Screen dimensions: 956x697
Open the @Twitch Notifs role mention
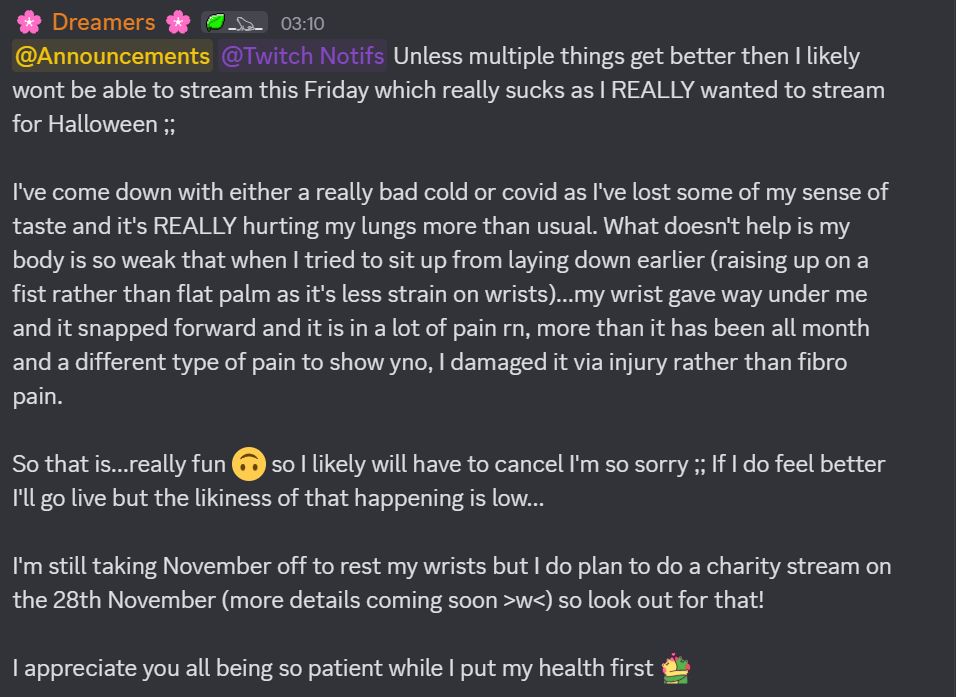(x=302, y=56)
